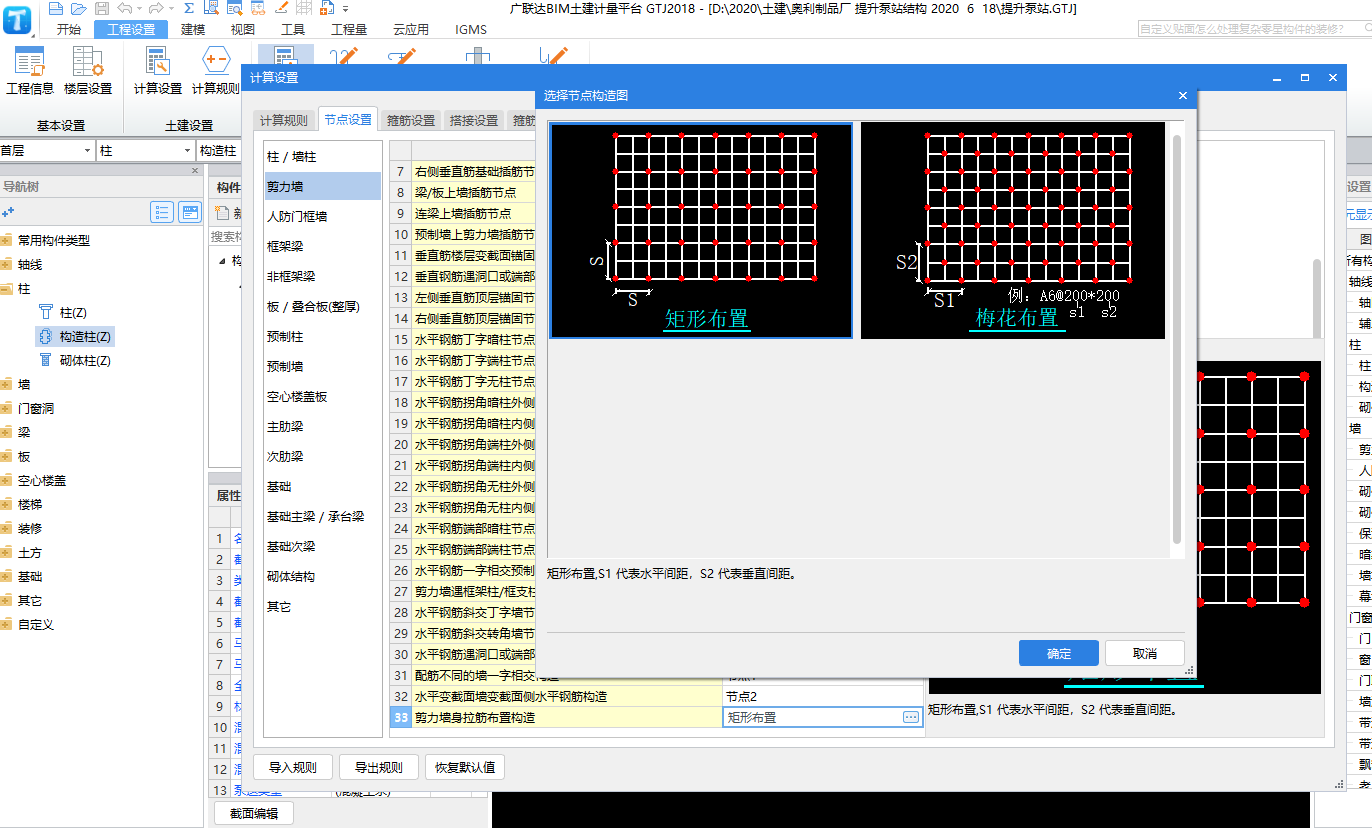Click the 恢复默认值 button
The image size is (1372, 828).
pos(464,768)
